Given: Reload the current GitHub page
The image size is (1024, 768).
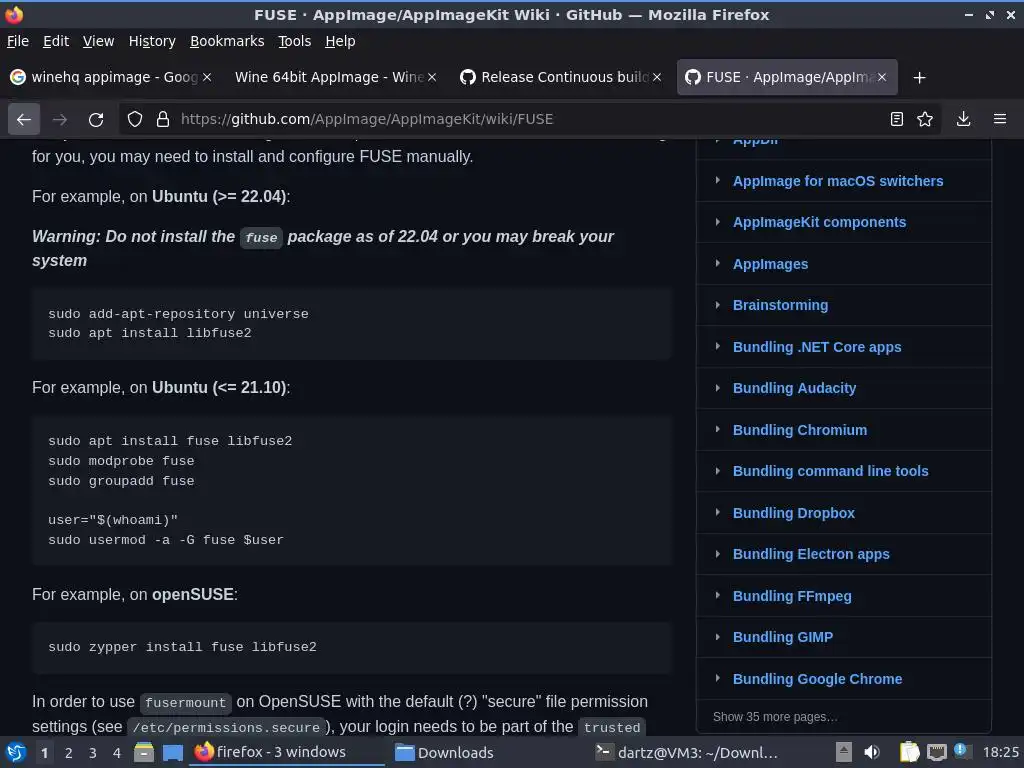Looking at the screenshot, I should pos(96,119).
